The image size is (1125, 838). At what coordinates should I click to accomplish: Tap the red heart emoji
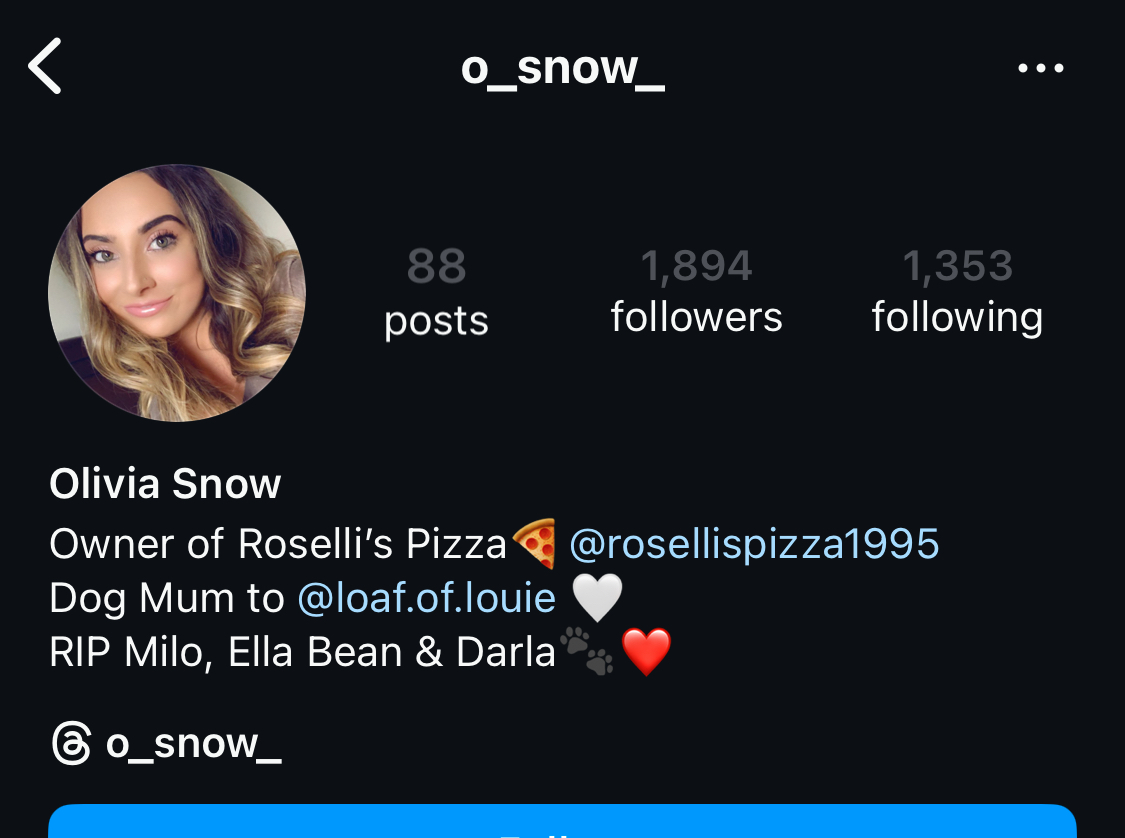coord(646,651)
